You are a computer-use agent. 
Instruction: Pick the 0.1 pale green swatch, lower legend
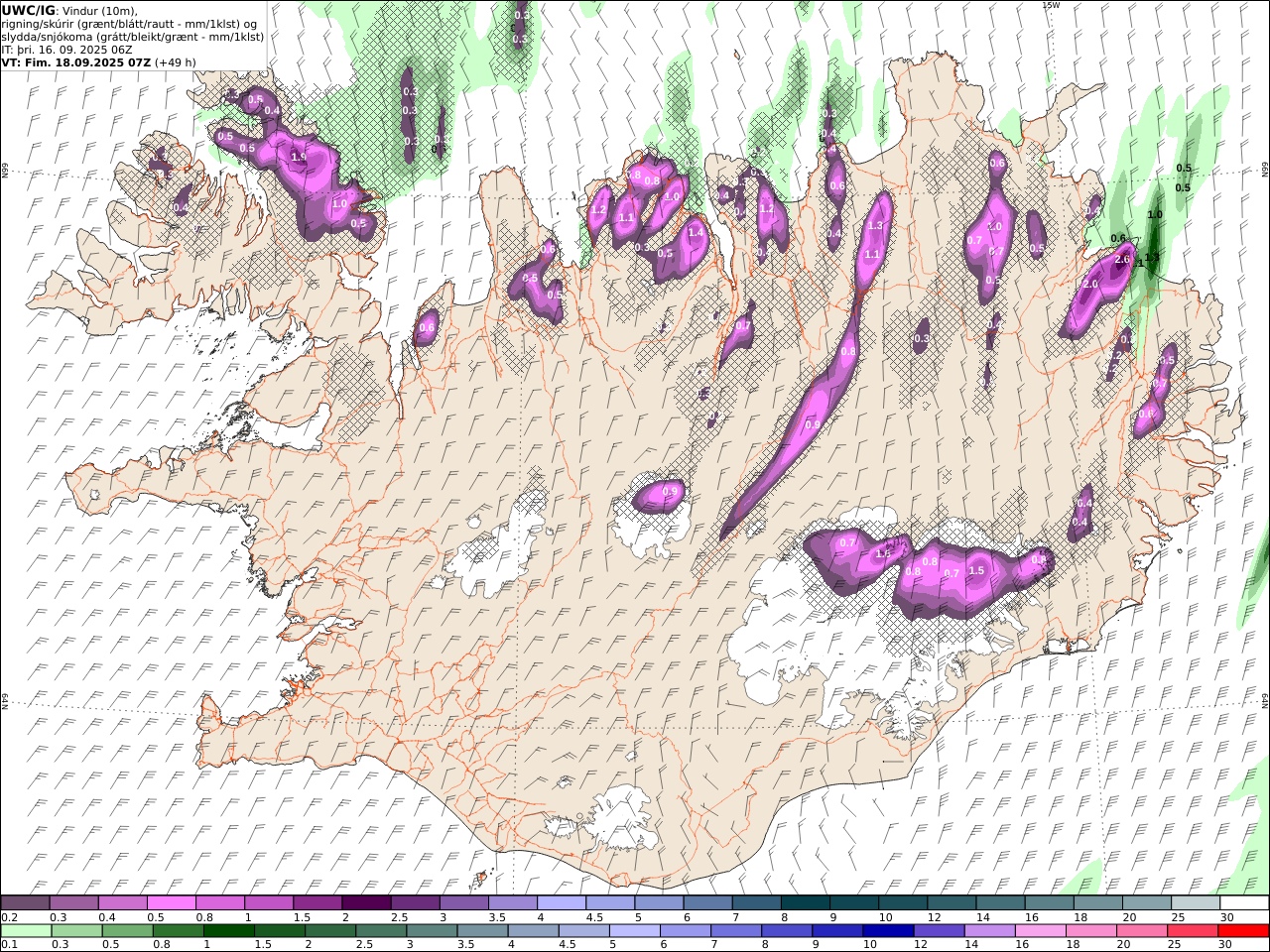[x=26, y=931]
